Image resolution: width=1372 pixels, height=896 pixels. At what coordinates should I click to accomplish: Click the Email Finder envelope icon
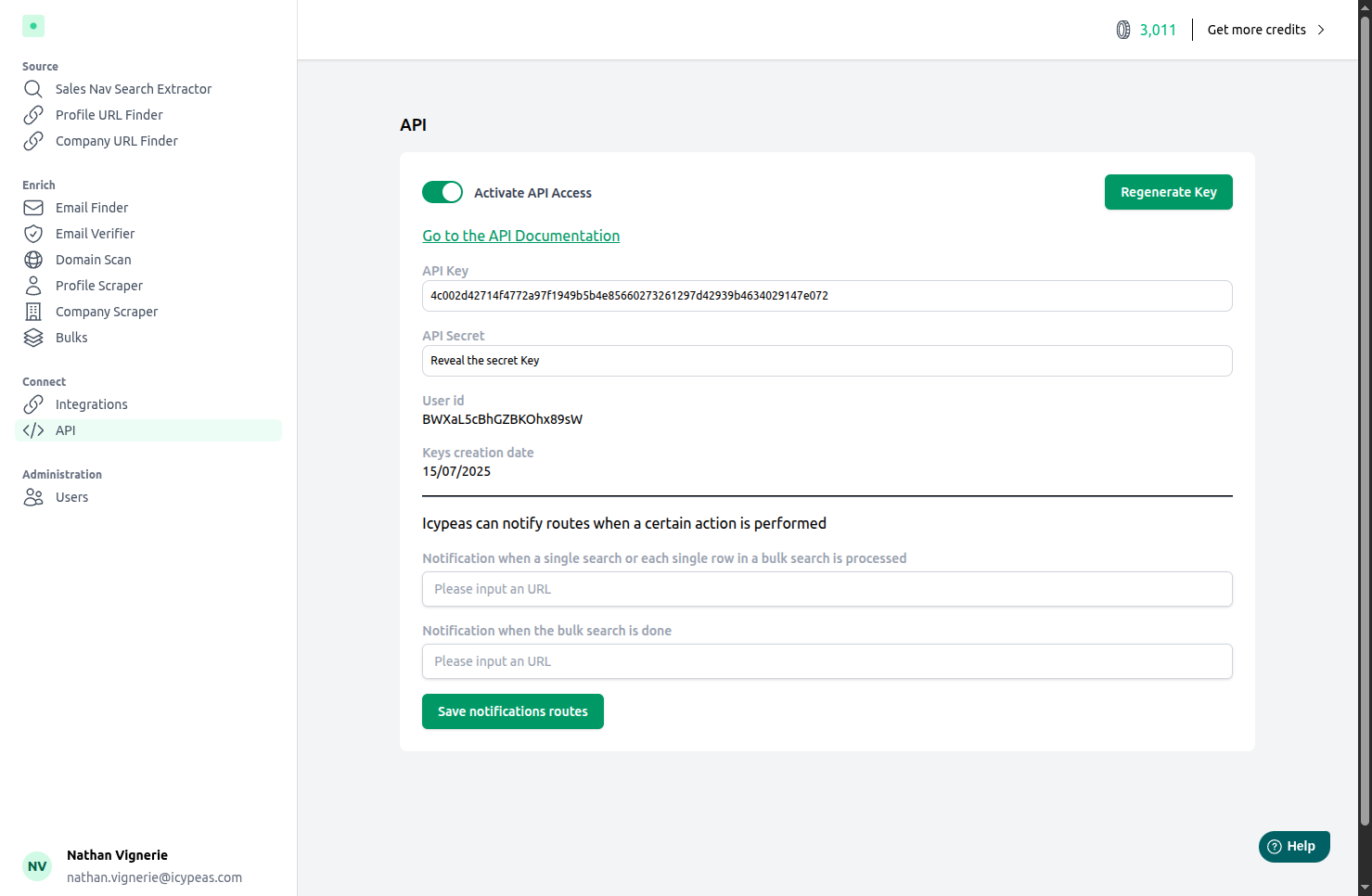(33, 208)
